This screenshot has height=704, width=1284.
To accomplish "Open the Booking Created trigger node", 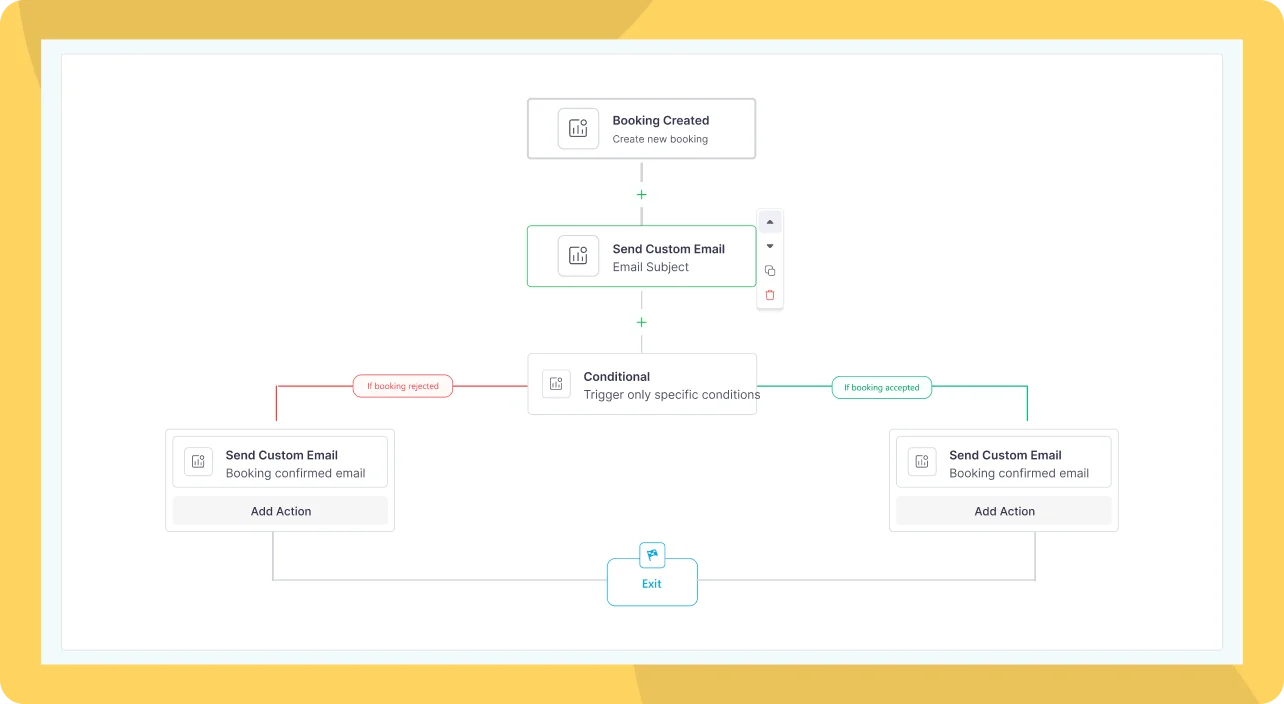I will [x=660, y=129].
